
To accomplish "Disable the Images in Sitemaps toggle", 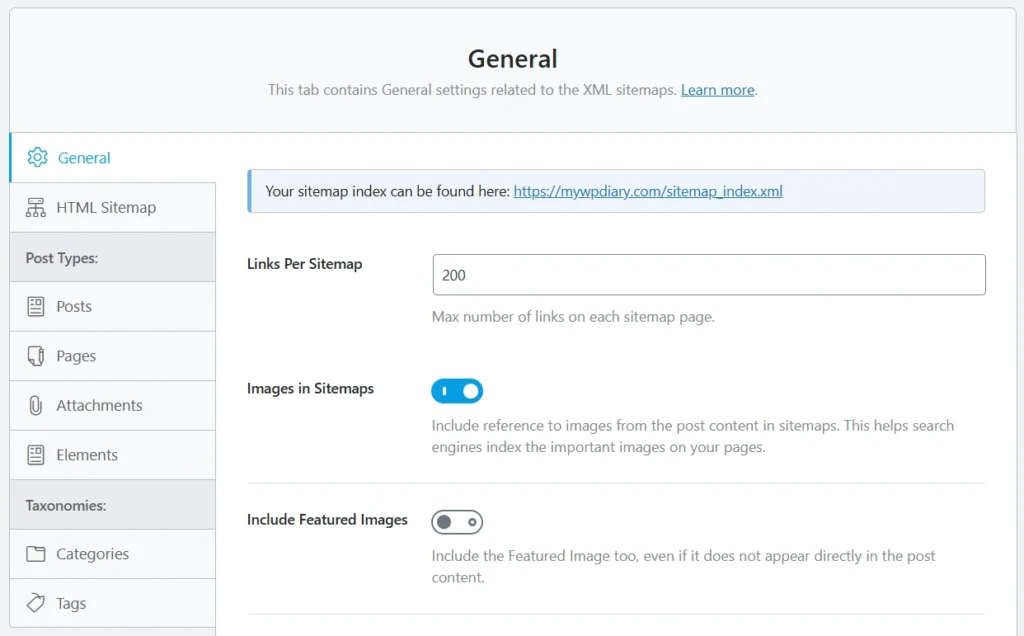I will pos(457,390).
